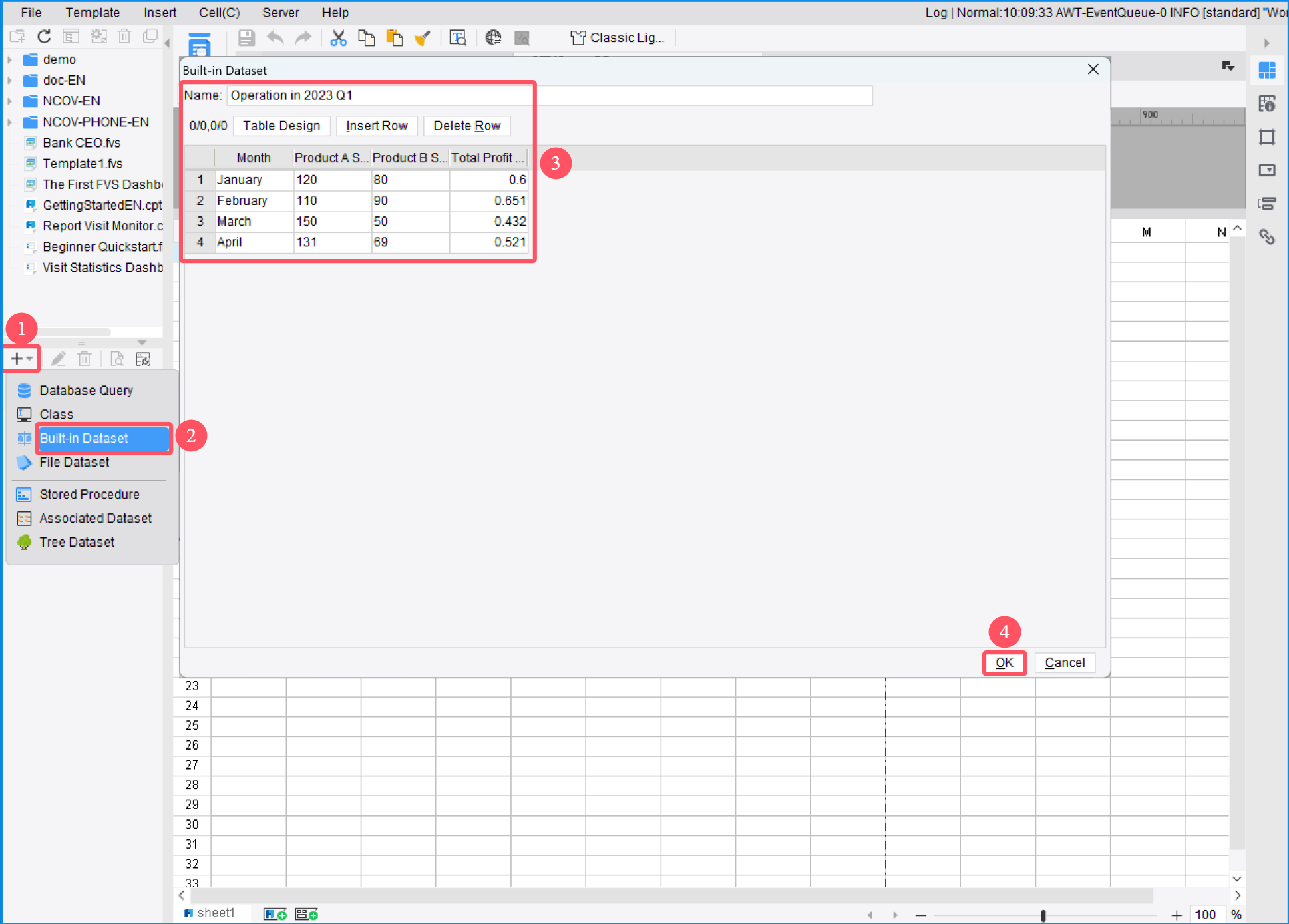The height and width of the screenshot is (924, 1289).
Task: Select File Dataset from the list
Action: pyautogui.click(x=72, y=462)
